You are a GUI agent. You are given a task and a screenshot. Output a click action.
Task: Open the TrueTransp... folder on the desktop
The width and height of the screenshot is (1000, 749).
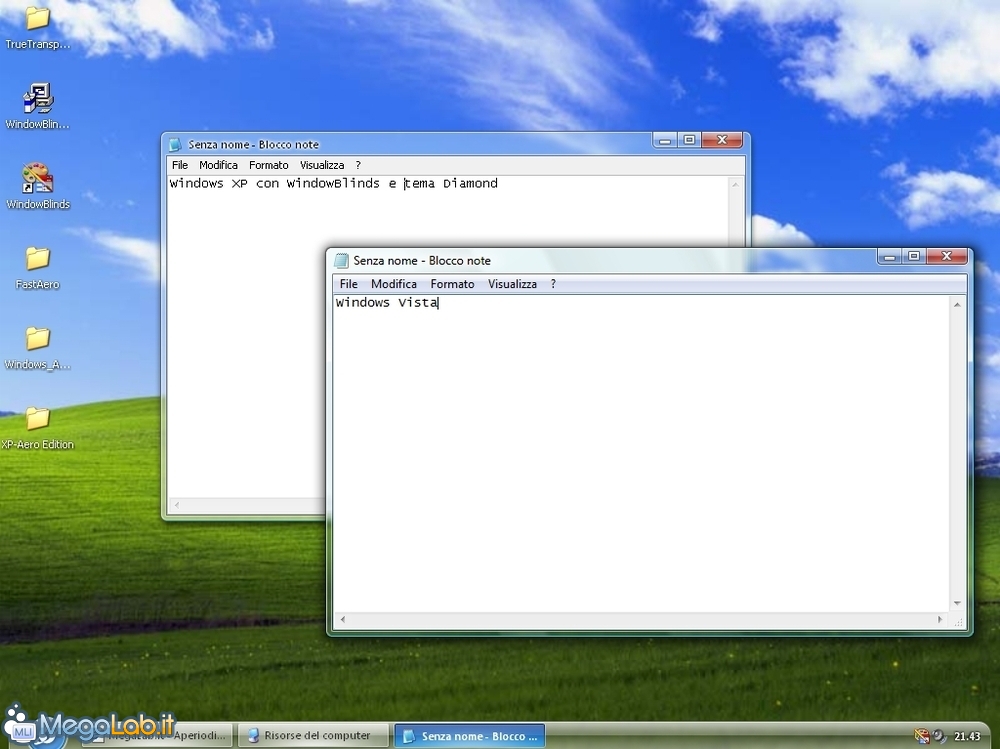pos(37,27)
